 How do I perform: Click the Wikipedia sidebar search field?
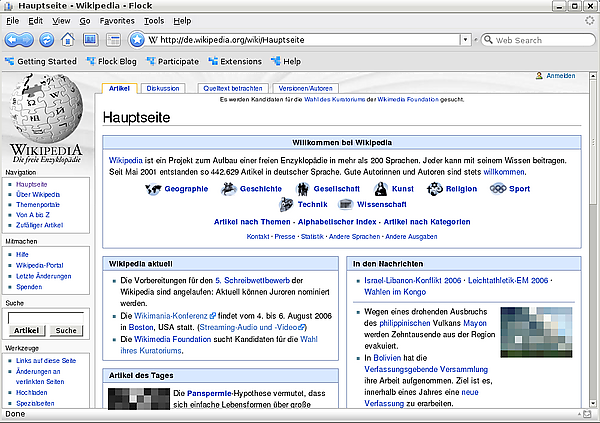46,318
